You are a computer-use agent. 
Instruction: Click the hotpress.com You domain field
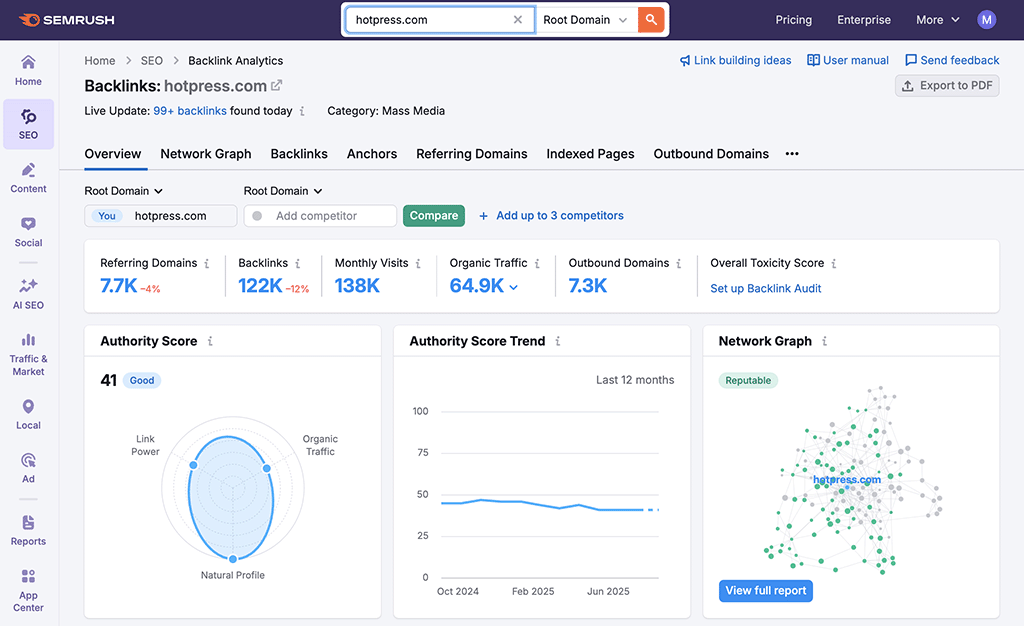point(161,215)
